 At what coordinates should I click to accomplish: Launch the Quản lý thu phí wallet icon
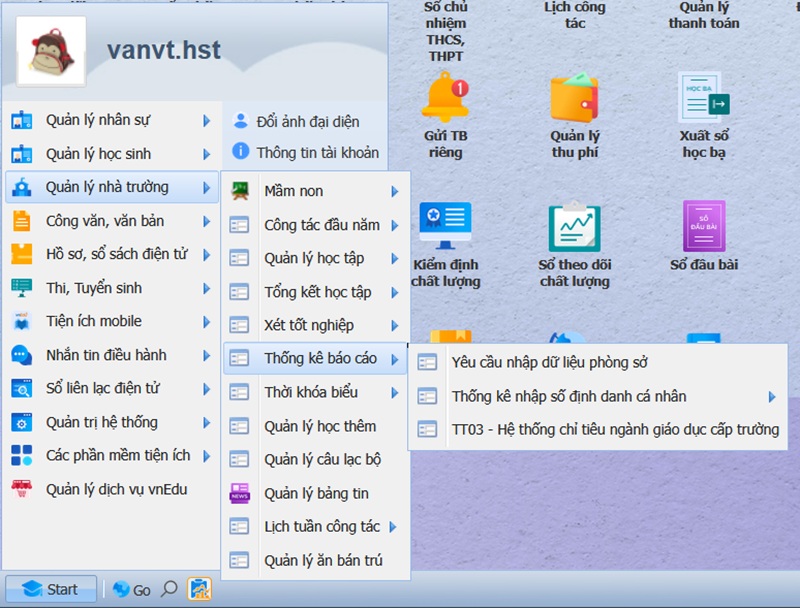tap(574, 97)
